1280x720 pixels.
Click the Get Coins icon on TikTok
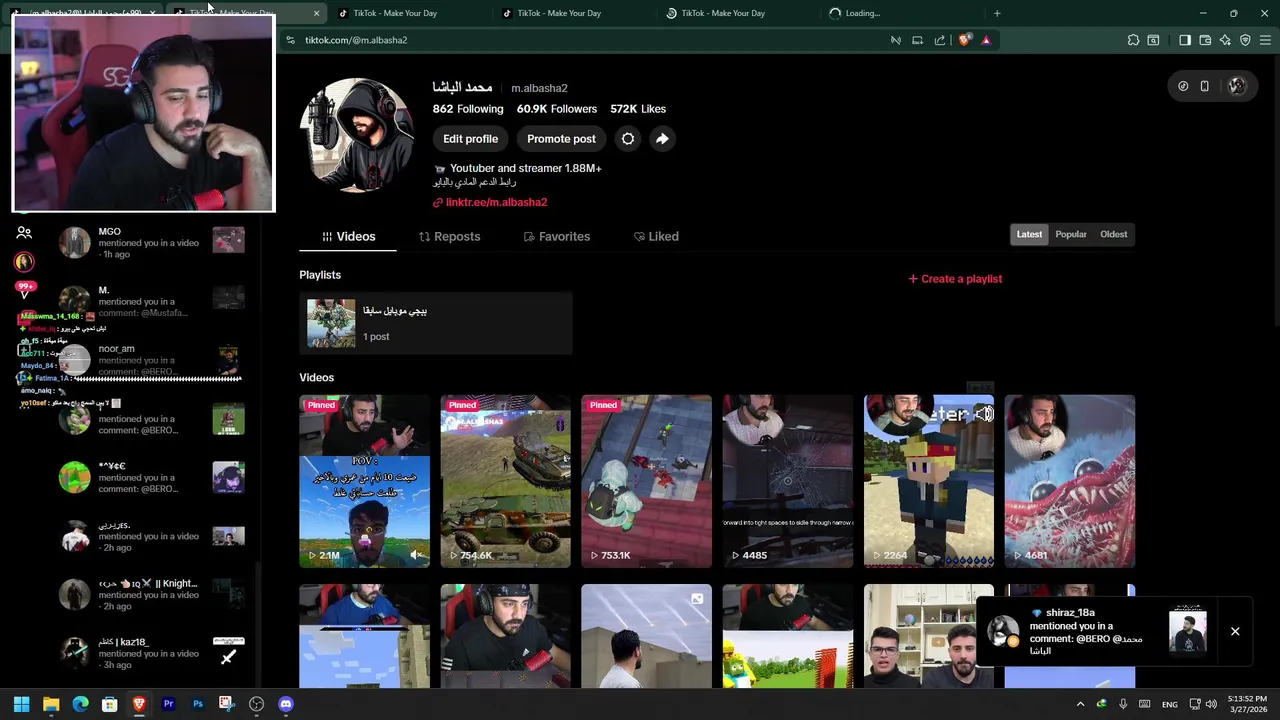(x=1183, y=86)
